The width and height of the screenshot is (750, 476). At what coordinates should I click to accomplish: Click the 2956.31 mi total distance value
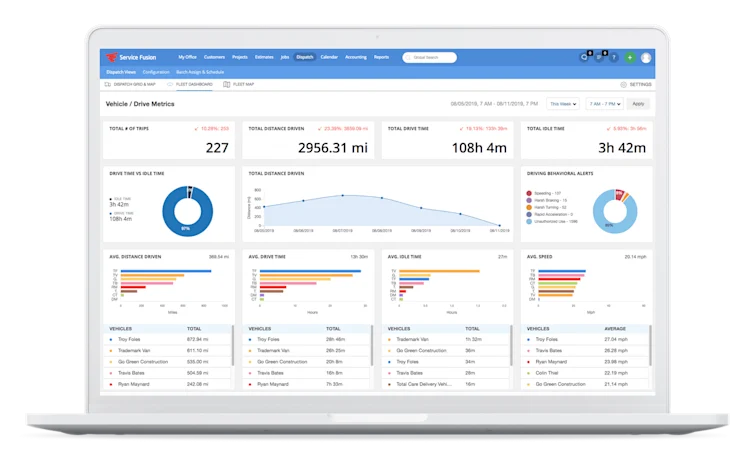pos(333,148)
